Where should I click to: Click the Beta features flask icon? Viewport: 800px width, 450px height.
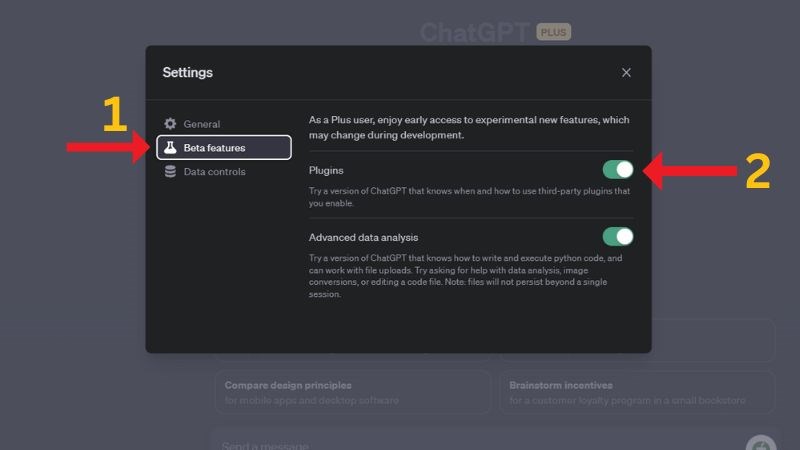[x=170, y=147]
